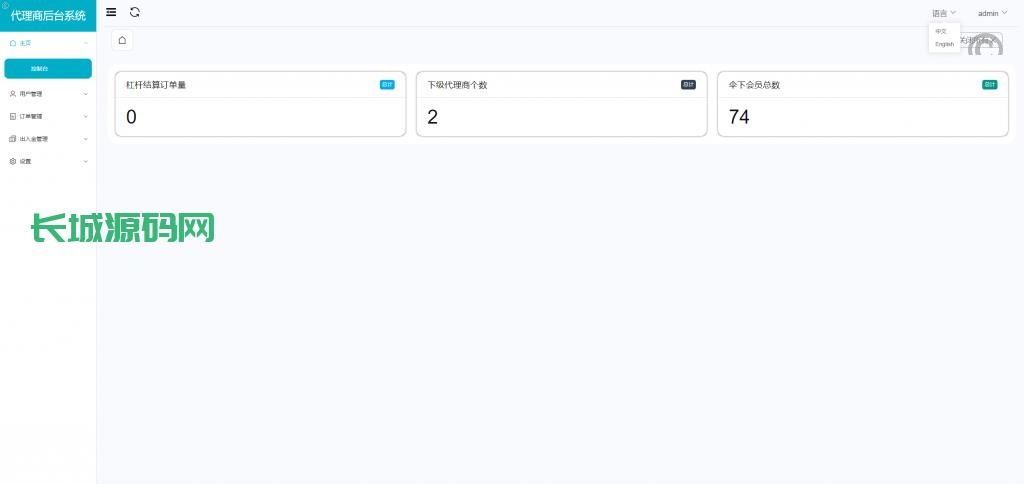The height and width of the screenshot is (484, 1024).
Task: Click the house icon beside 主页
Action: (x=13, y=43)
